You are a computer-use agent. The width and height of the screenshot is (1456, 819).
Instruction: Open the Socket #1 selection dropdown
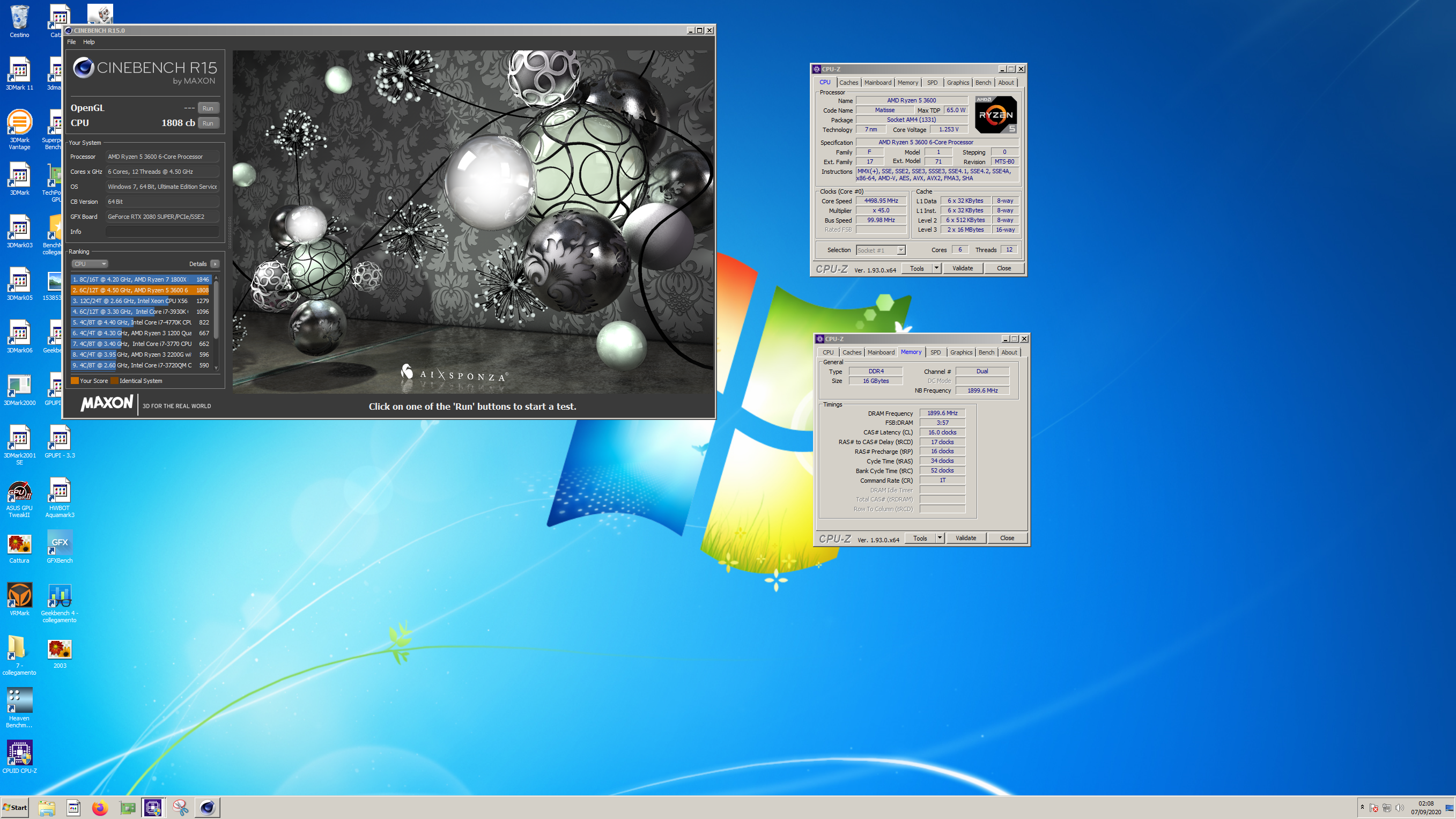[x=881, y=250]
